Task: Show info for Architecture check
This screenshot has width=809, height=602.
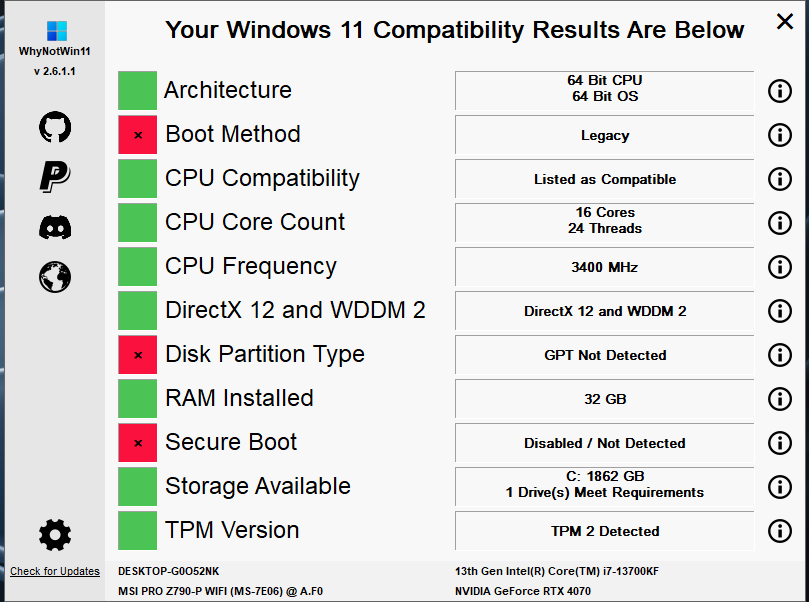Action: click(x=780, y=91)
